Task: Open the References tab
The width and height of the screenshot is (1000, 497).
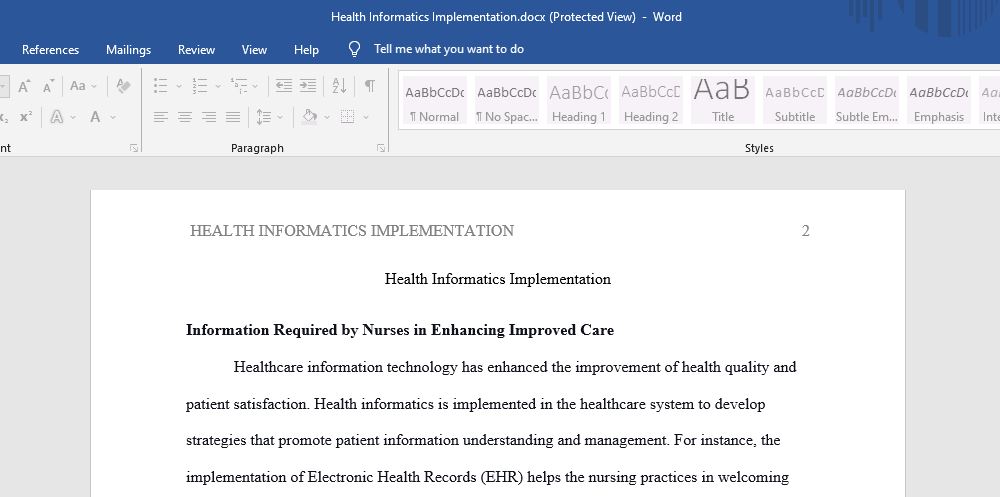Action: point(50,50)
